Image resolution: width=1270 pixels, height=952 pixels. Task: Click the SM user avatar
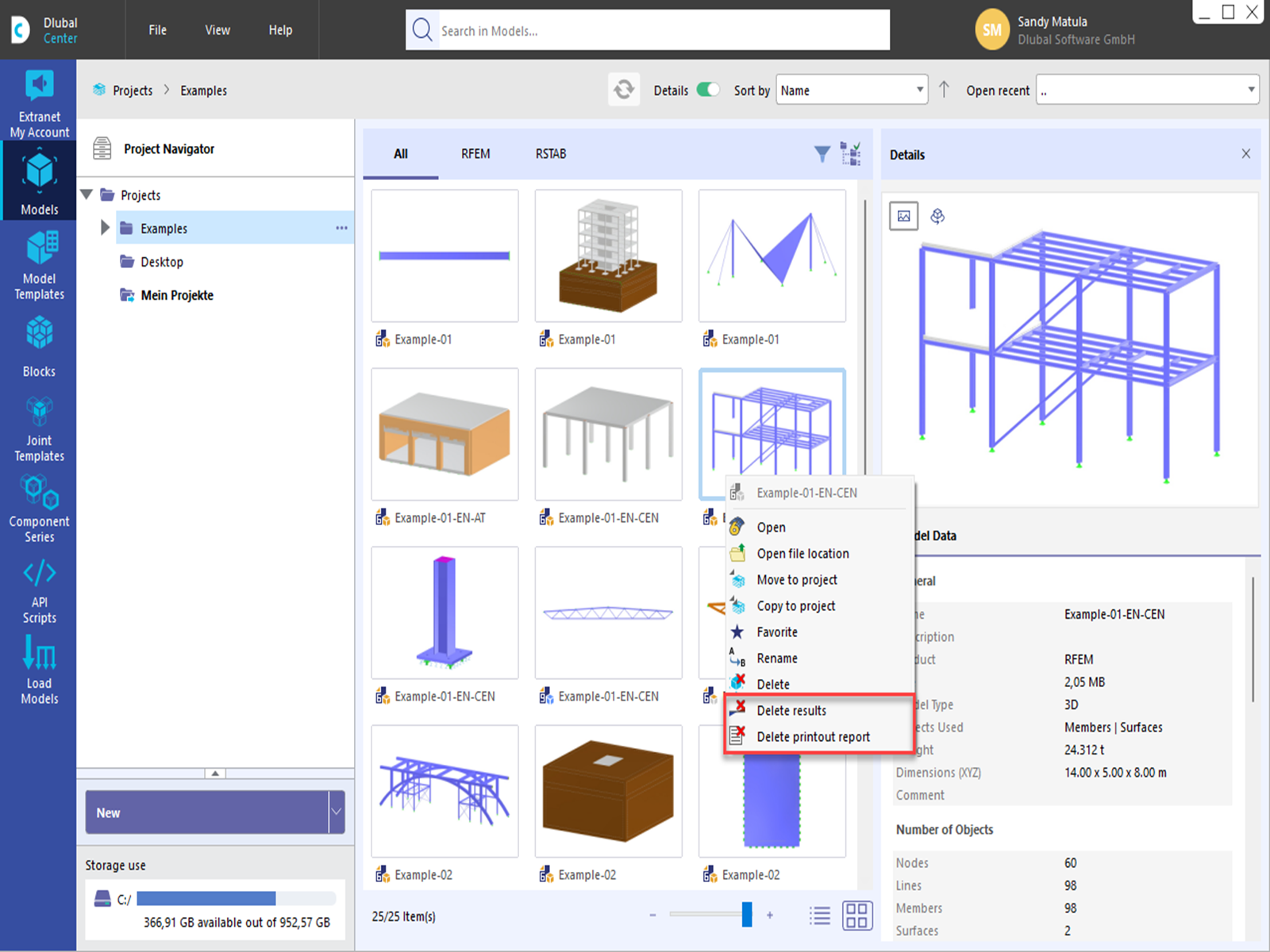coord(992,30)
